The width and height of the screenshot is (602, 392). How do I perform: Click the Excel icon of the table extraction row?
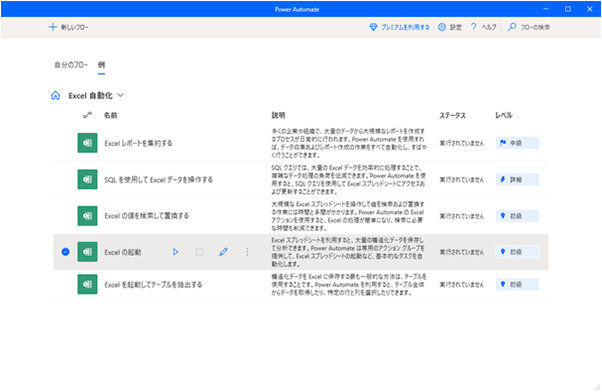click(88, 284)
